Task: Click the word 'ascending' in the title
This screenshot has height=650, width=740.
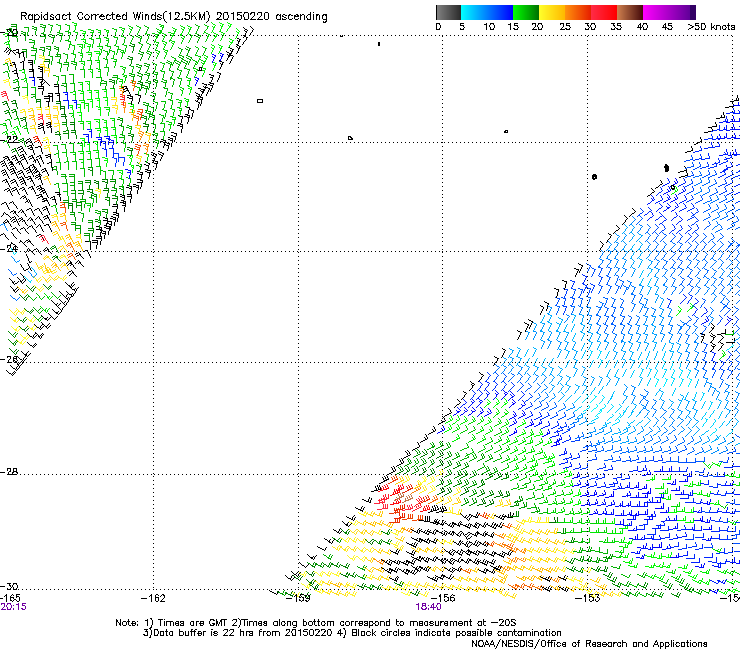Action: click(x=301, y=17)
